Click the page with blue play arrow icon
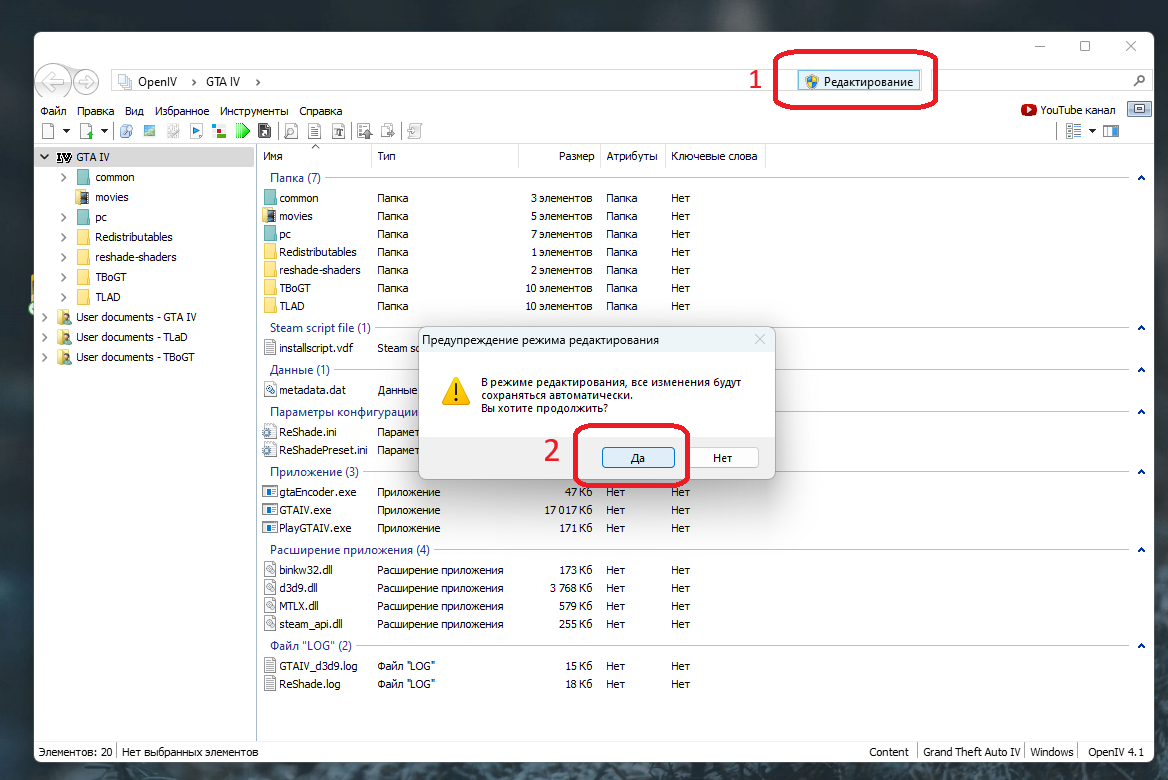Screen dimensions: 1168x780 pos(196,131)
